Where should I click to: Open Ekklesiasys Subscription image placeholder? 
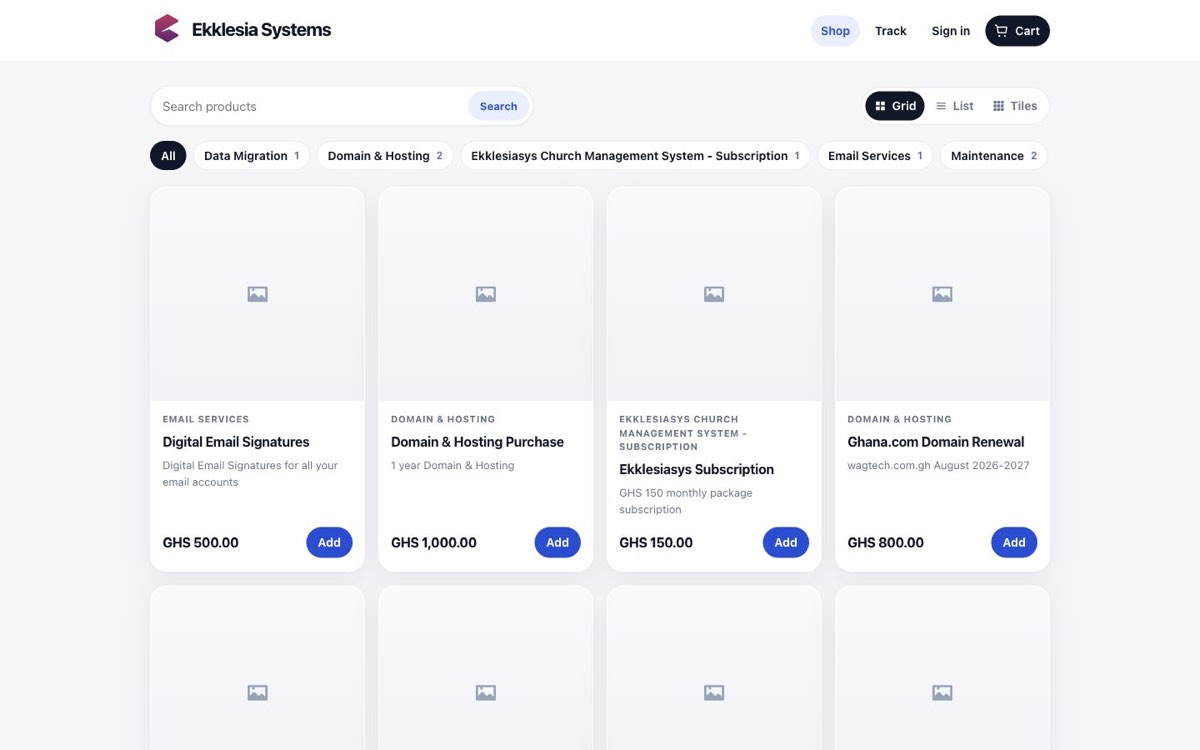714,294
